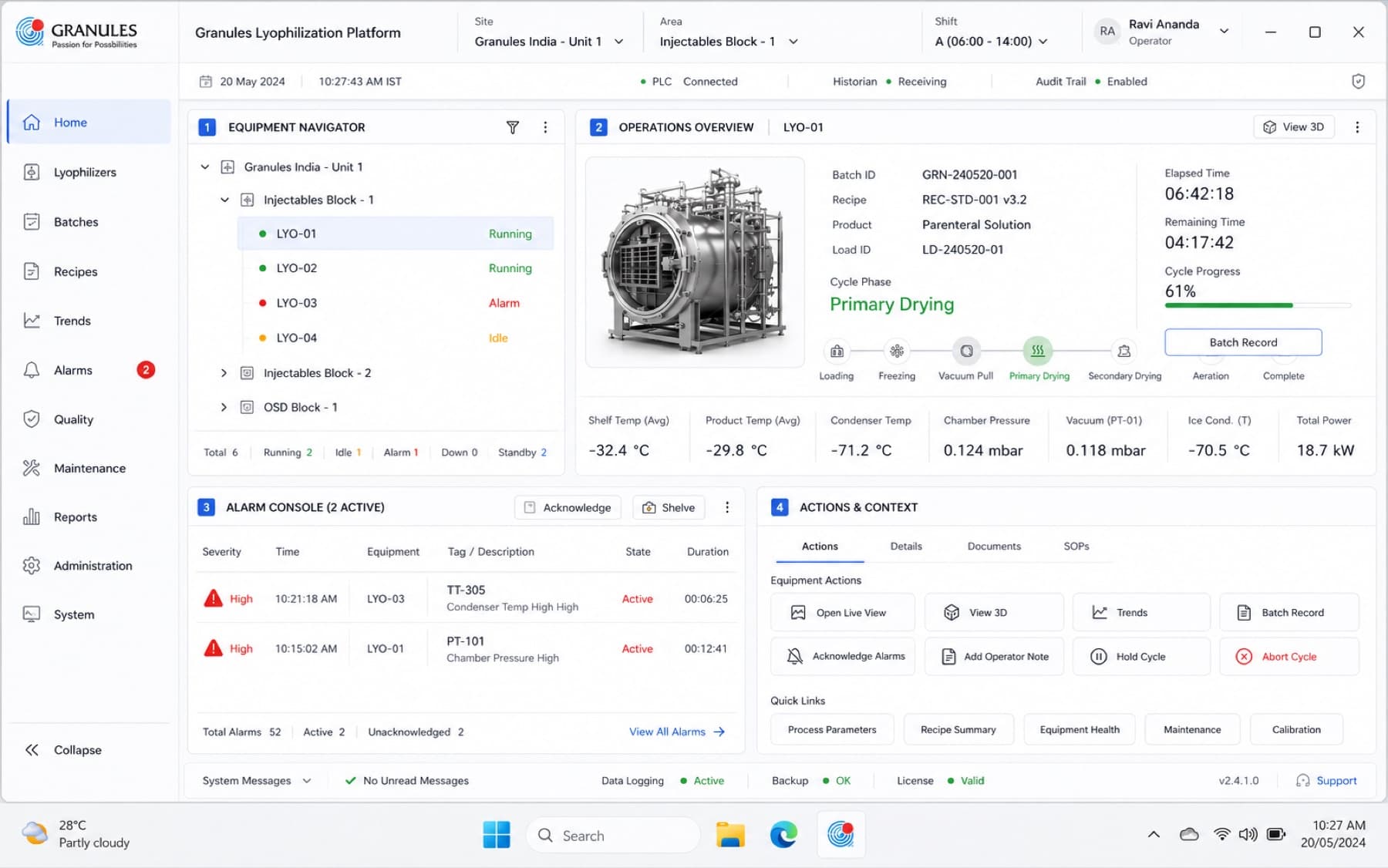Open File Explorer from the taskbar
1388x868 pixels.
point(729,835)
